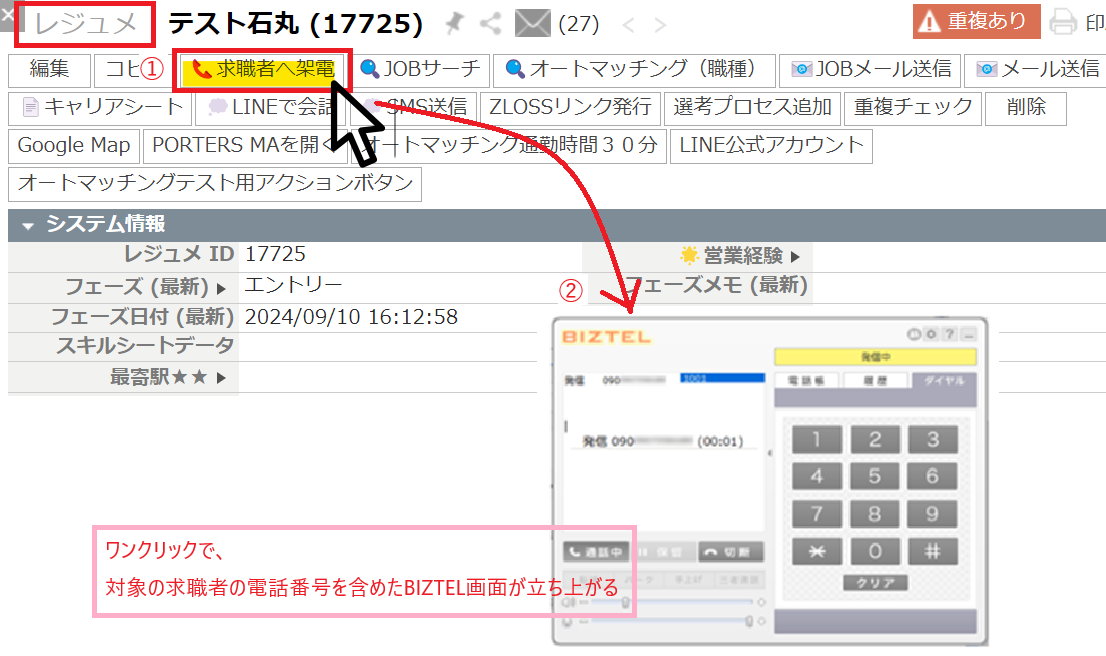Click the 求職者へ架電 call button
This screenshot has height=656, width=1106.
pos(262,69)
